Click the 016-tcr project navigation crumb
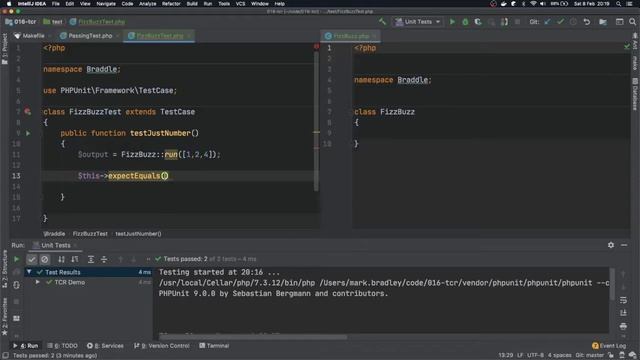 tap(21, 22)
